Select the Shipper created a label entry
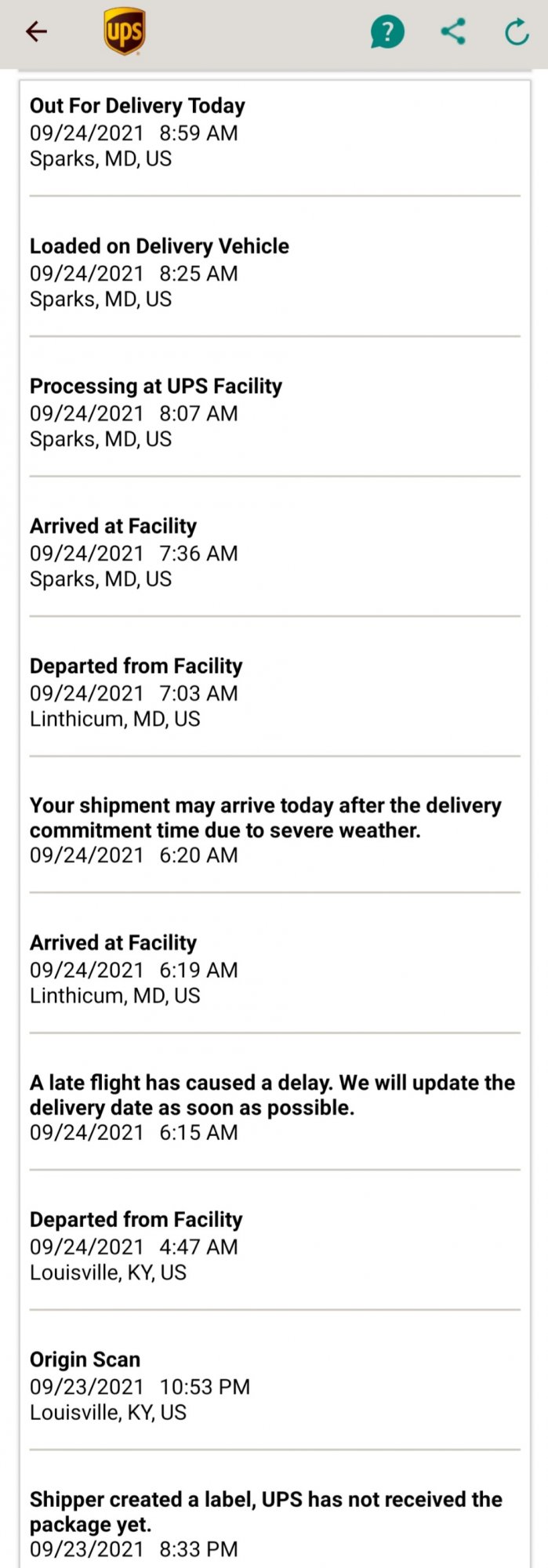This screenshot has height=1568, width=548. pyautogui.click(x=266, y=1511)
